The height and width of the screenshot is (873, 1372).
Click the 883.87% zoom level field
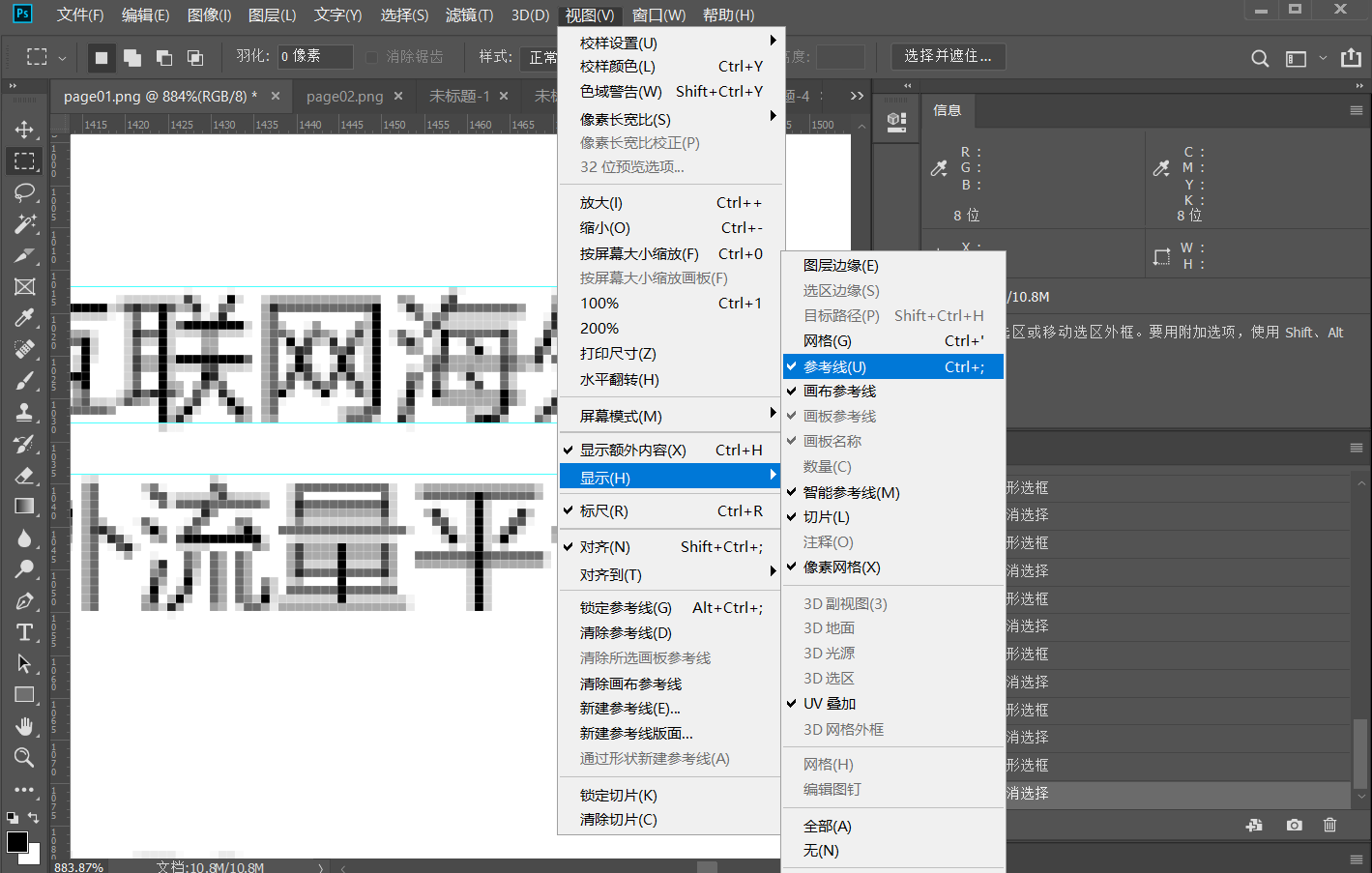click(x=78, y=866)
